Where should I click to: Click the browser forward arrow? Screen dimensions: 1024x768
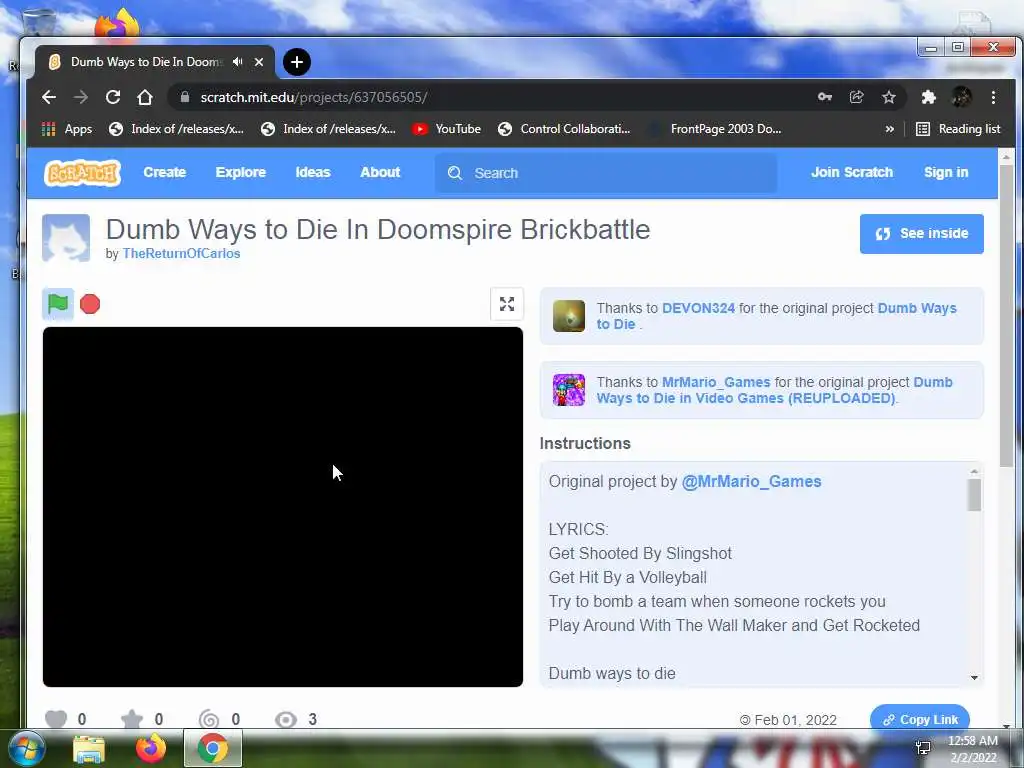pyautogui.click(x=81, y=97)
